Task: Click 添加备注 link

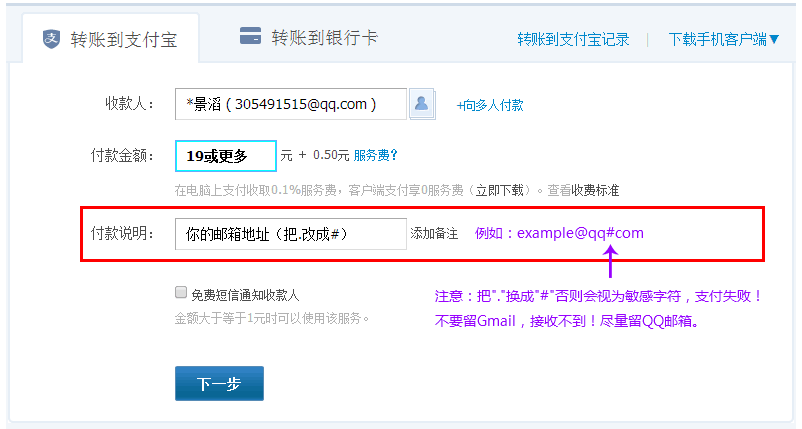Action: [x=434, y=234]
